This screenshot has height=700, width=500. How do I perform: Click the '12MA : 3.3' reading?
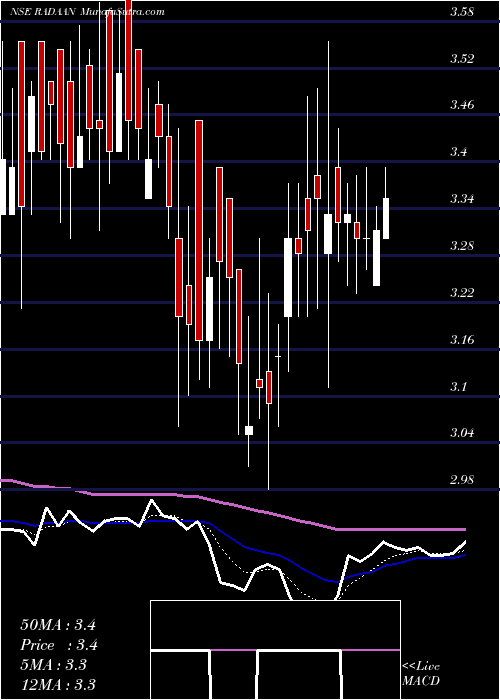coord(58,685)
